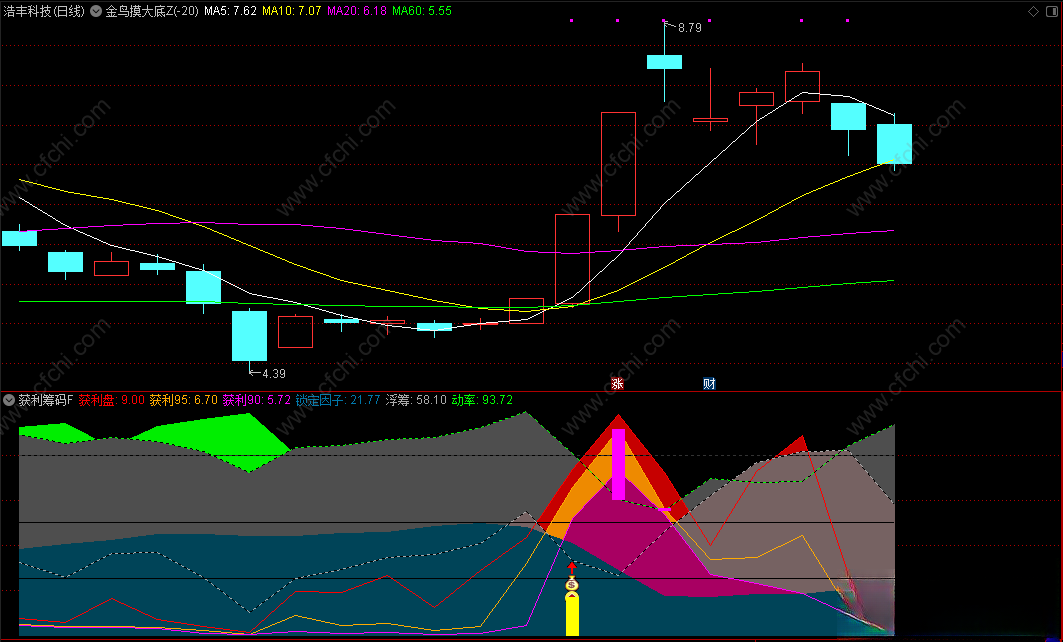Screen dimensions: 1063x642
Task: Click the red up-arrow signal above money bag
Action: (572, 567)
